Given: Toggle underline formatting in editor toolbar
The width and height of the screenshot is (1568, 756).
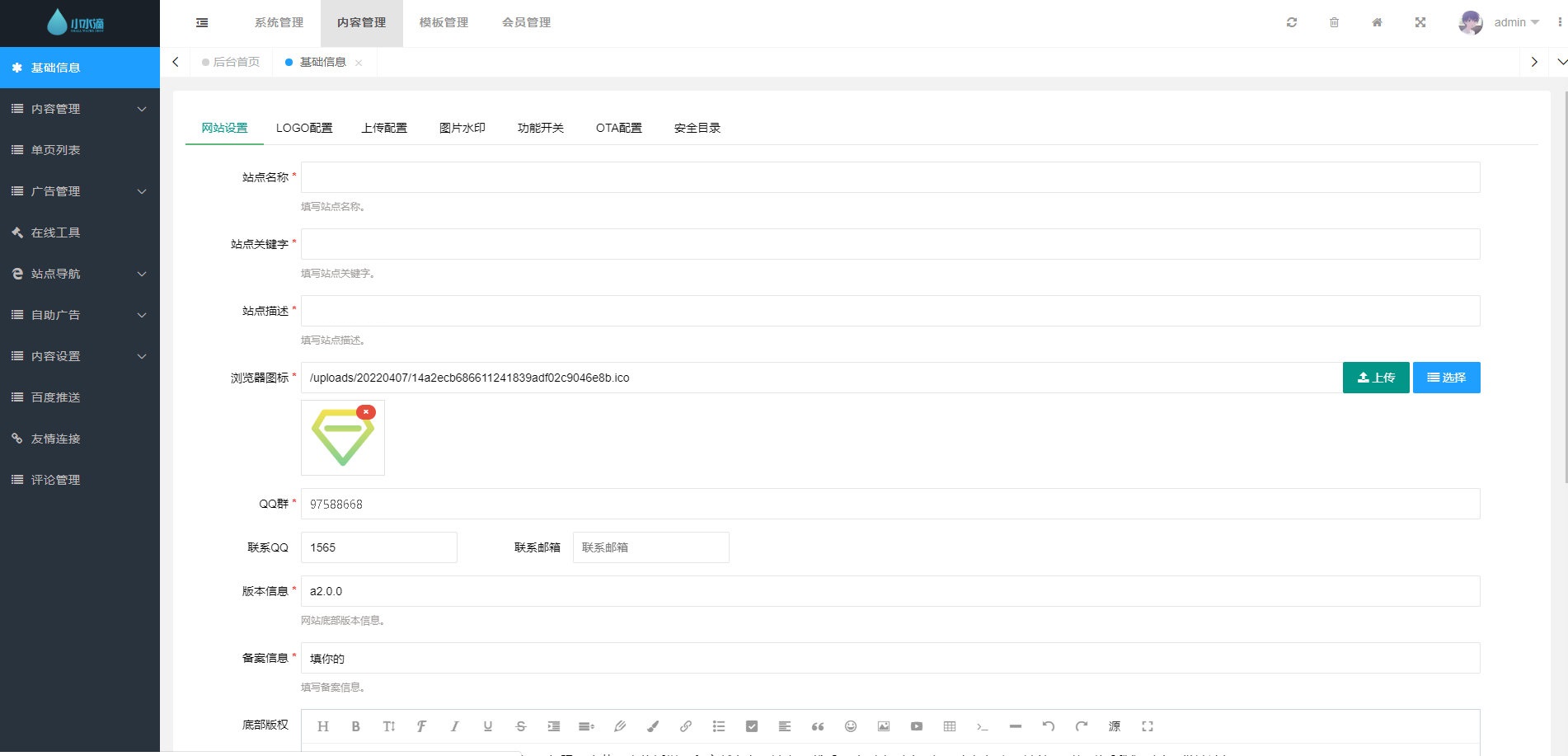Looking at the screenshot, I should click(x=488, y=726).
